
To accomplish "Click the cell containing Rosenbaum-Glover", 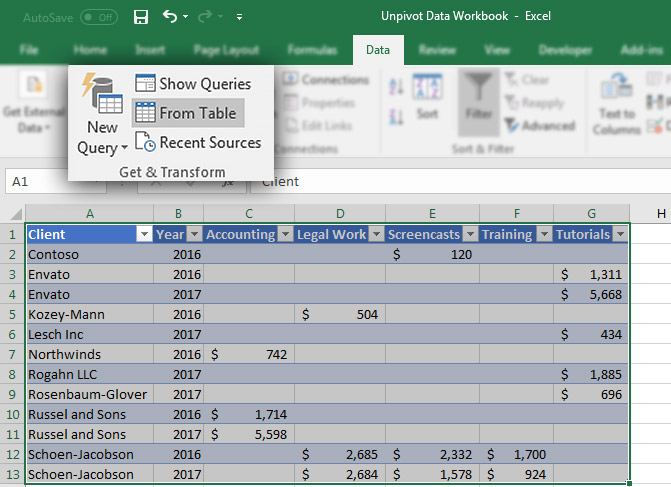I will [x=89, y=395].
